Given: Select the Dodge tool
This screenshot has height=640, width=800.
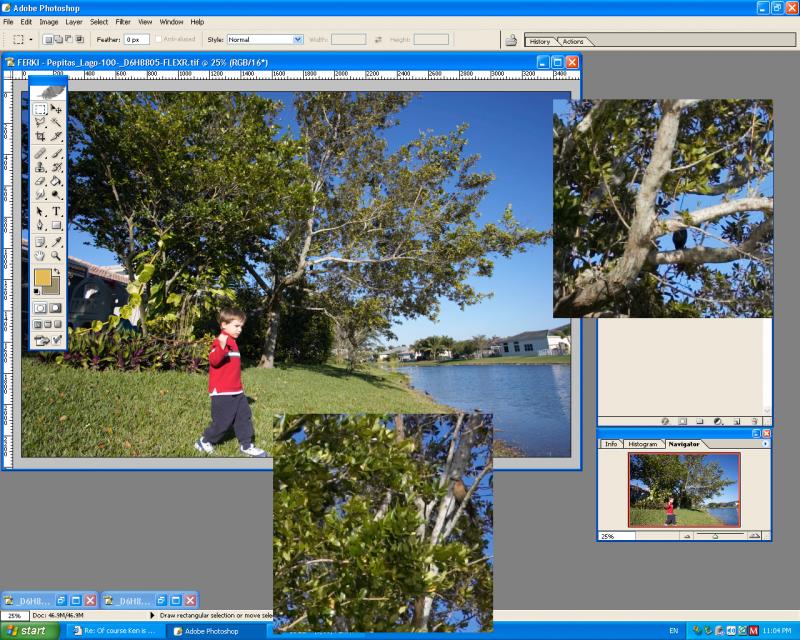Looking at the screenshot, I should tap(56, 194).
